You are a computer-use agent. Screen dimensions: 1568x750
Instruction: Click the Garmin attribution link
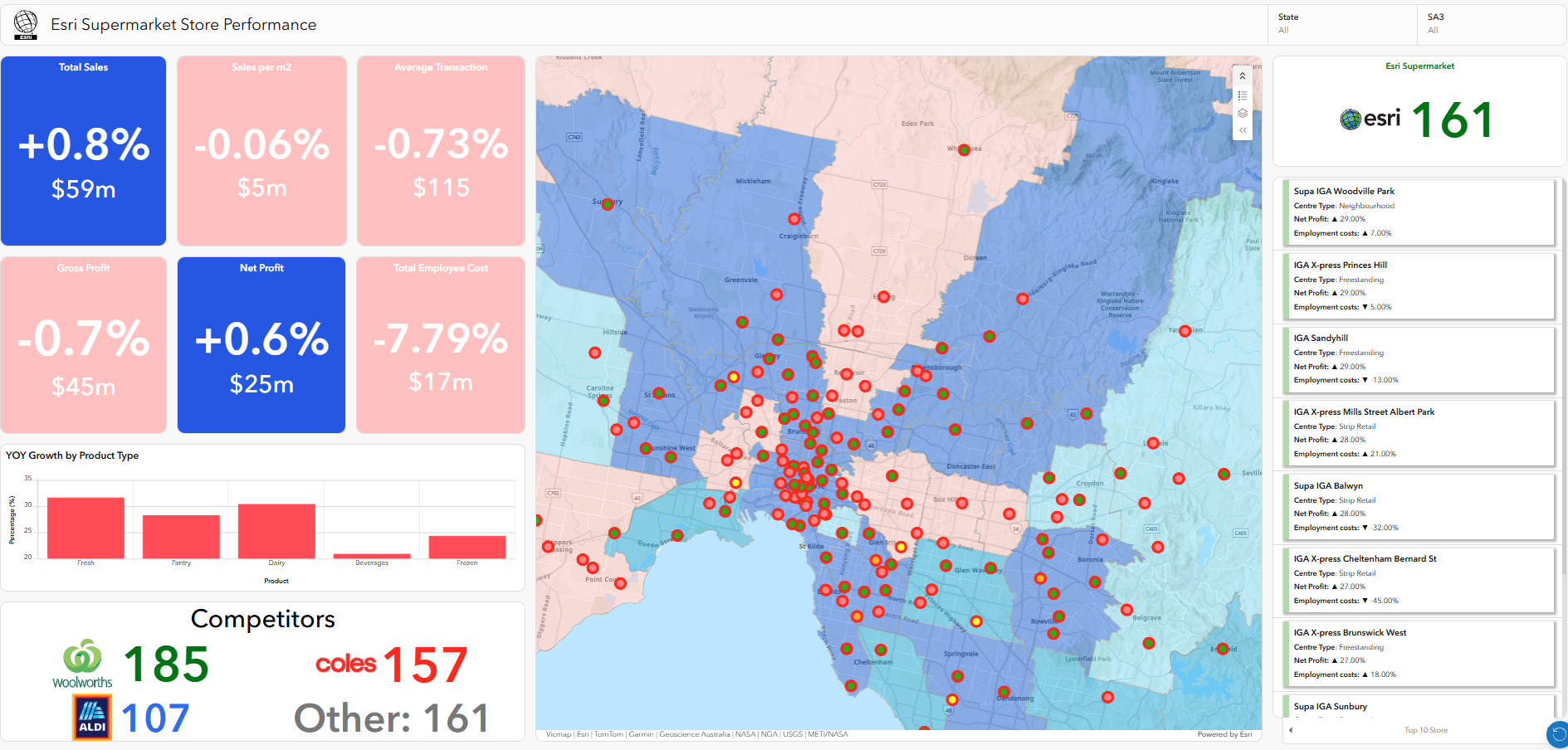(641, 734)
